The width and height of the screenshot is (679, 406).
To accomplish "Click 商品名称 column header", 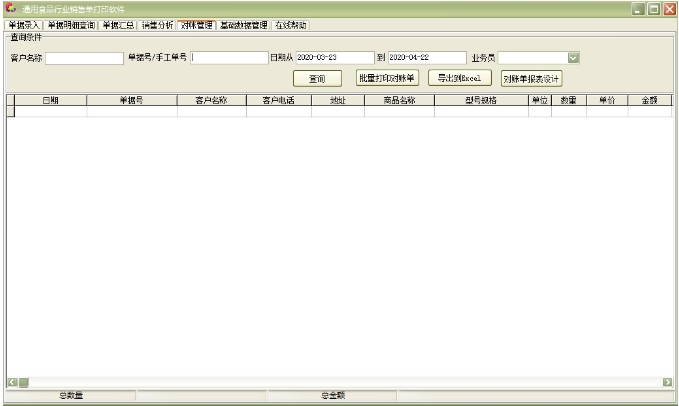I will pyautogui.click(x=399, y=100).
